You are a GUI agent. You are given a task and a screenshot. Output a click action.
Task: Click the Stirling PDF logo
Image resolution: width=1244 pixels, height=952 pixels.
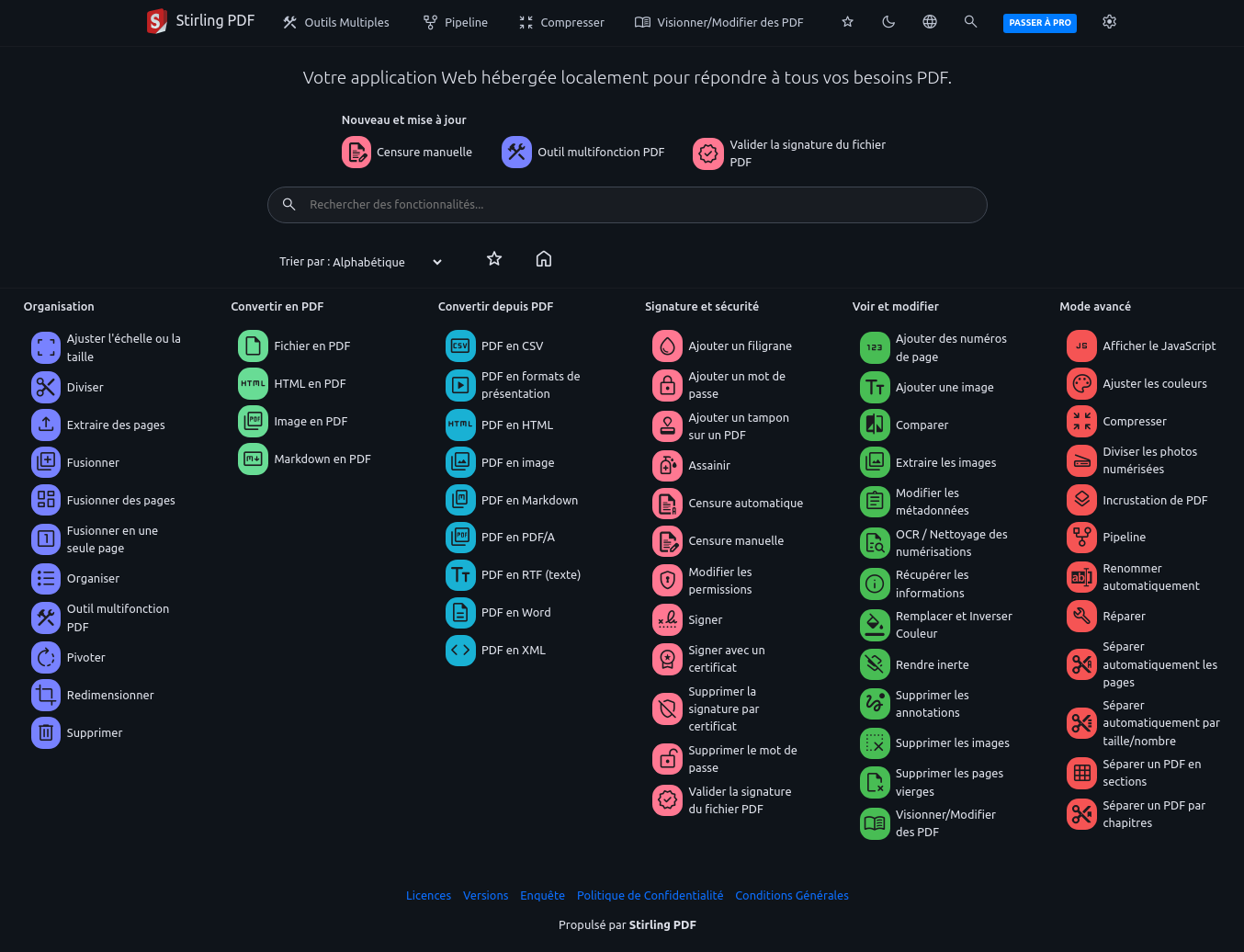(x=200, y=20)
